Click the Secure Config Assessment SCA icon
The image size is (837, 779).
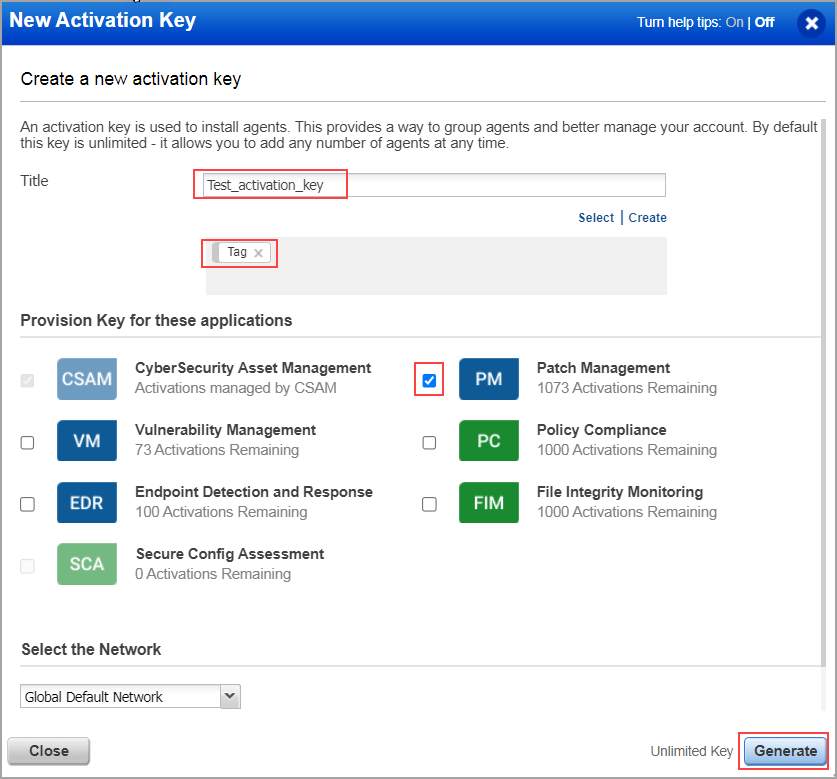click(86, 565)
